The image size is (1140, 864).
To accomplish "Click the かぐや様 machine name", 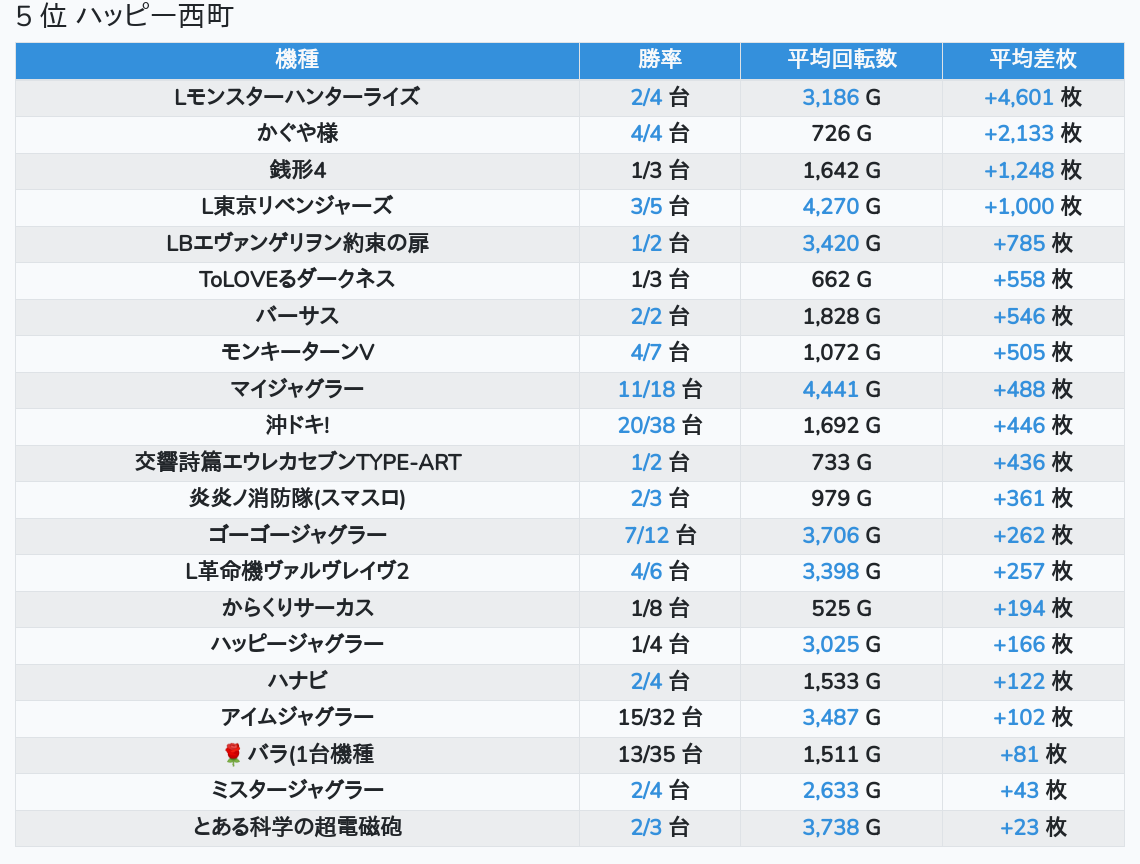I will (x=297, y=133).
